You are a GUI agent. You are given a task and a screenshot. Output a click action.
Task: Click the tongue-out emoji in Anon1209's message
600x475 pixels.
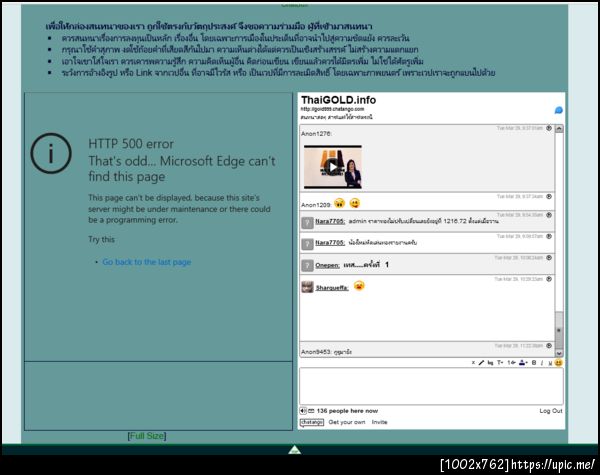pyautogui.click(x=355, y=203)
